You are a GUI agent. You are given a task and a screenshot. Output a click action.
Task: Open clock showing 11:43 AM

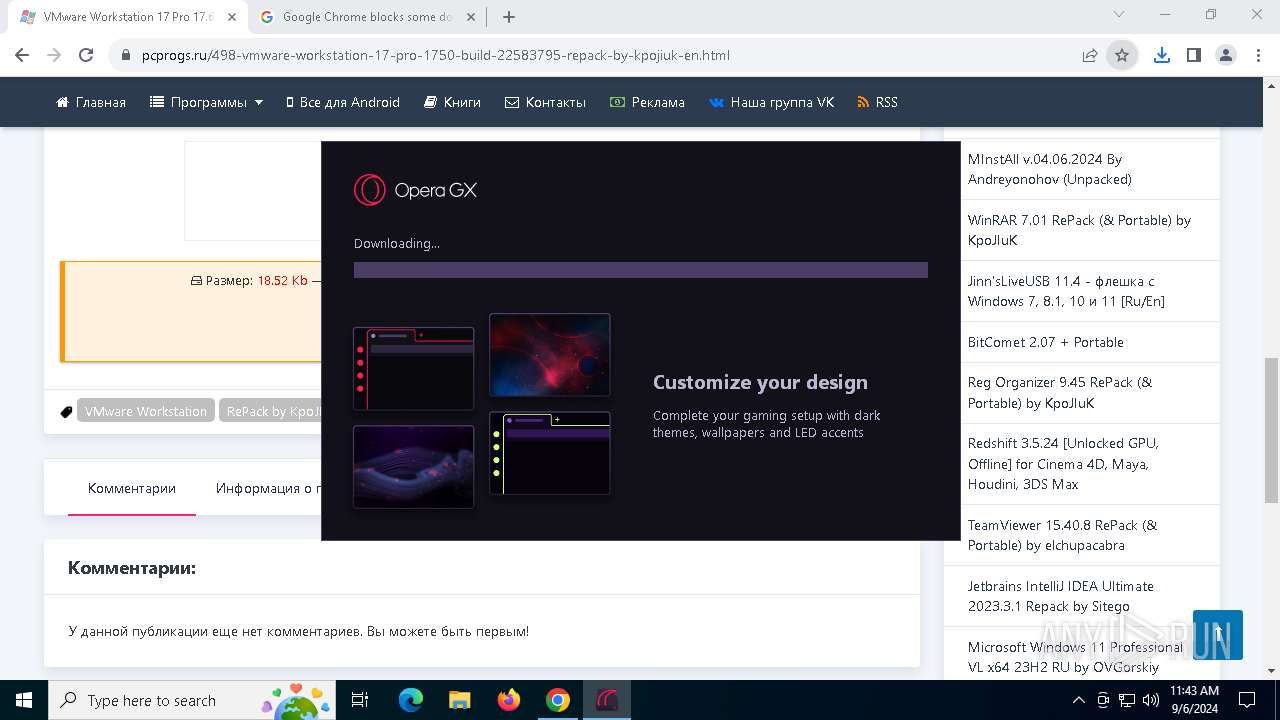(x=1194, y=700)
